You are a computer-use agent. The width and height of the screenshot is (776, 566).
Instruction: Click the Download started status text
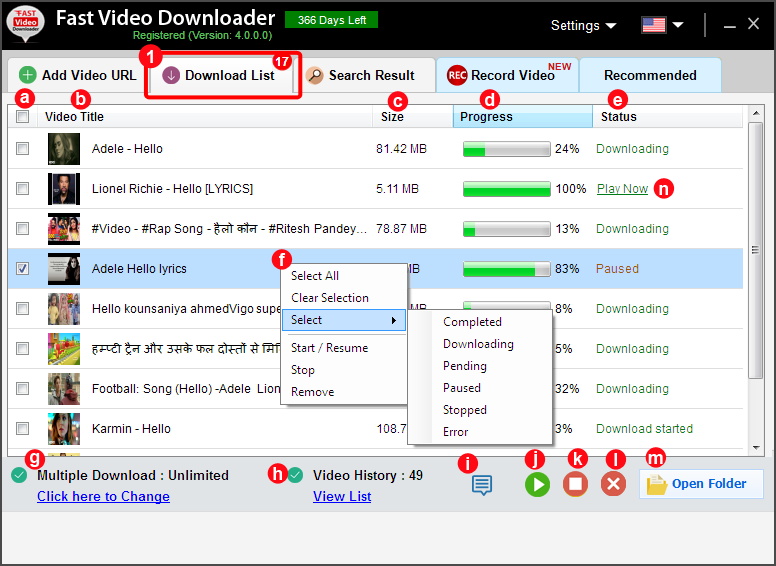(644, 428)
